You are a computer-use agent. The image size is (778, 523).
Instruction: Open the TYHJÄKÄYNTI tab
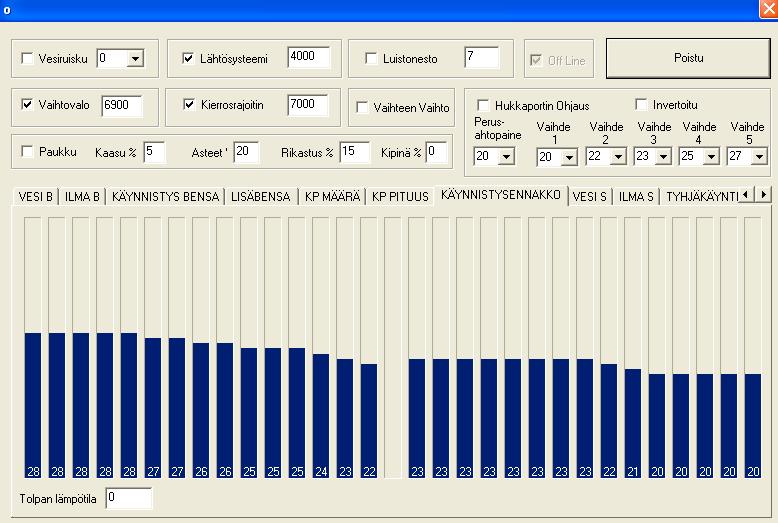click(x=700, y=196)
